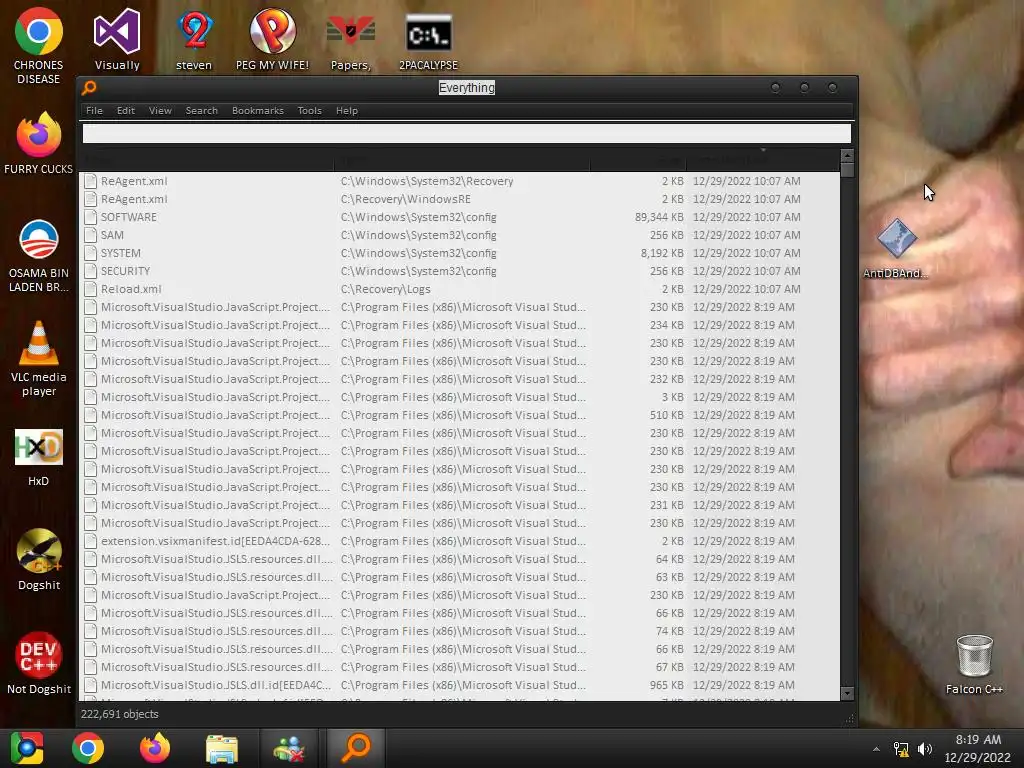This screenshot has height=768, width=1024.
Task: Click the 234 KB JavaScript.Project row
Action: (x=459, y=325)
